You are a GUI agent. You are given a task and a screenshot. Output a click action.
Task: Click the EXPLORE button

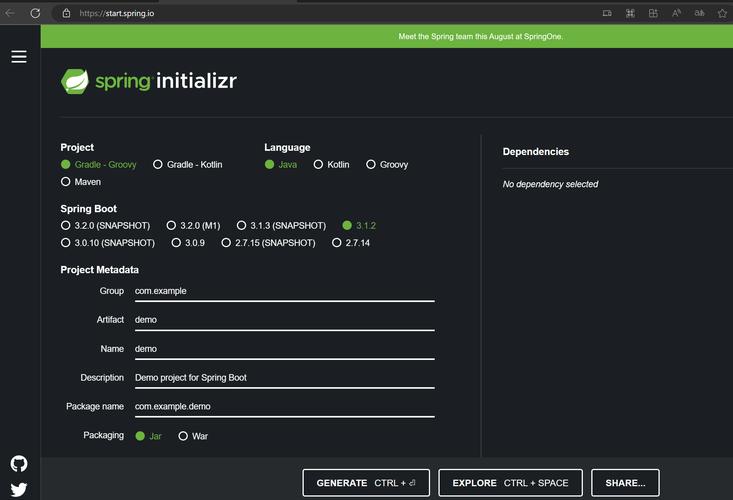click(x=510, y=483)
